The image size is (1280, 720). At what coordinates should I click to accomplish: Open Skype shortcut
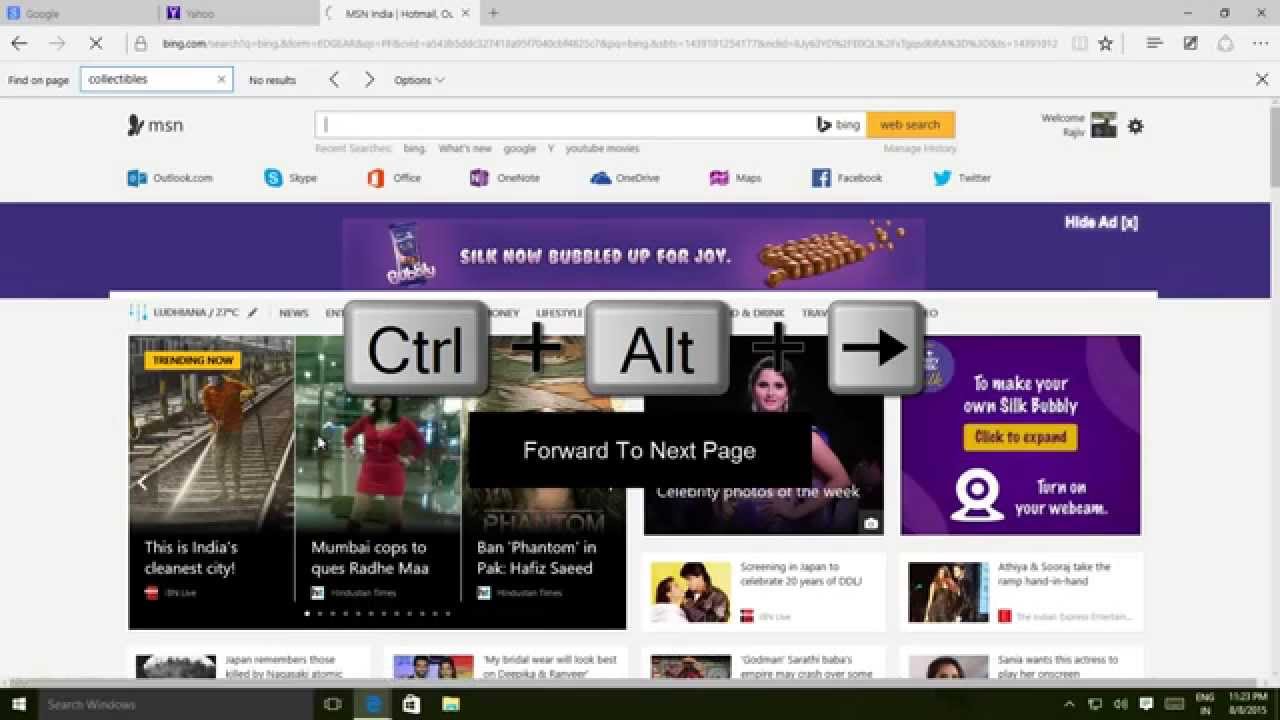[x=290, y=178]
